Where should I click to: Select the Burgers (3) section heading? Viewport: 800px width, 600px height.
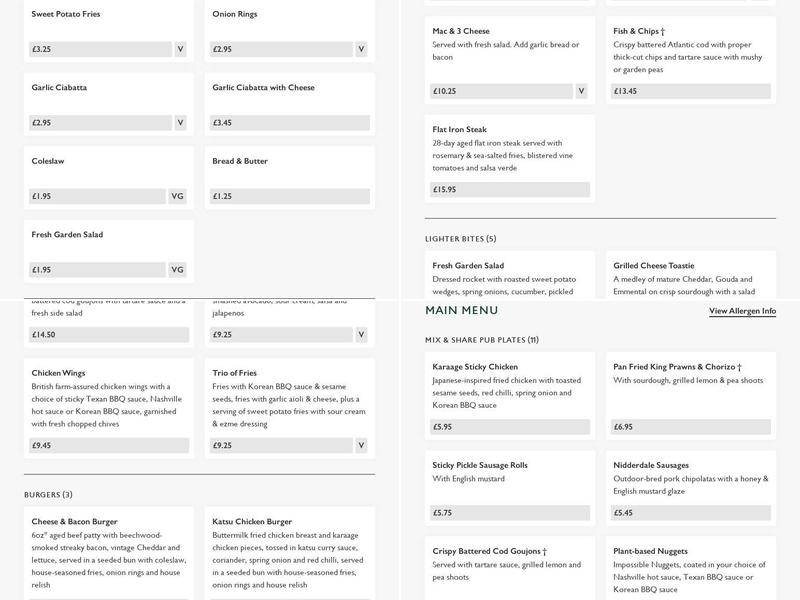point(48,495)
